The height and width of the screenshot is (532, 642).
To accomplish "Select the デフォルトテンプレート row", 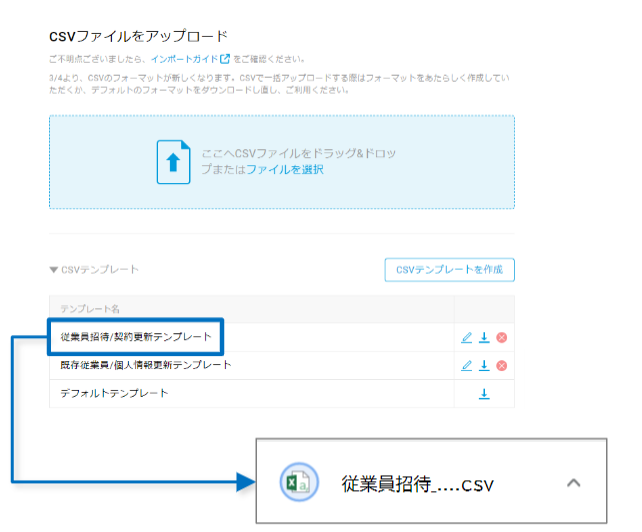I will click(282, 394).
